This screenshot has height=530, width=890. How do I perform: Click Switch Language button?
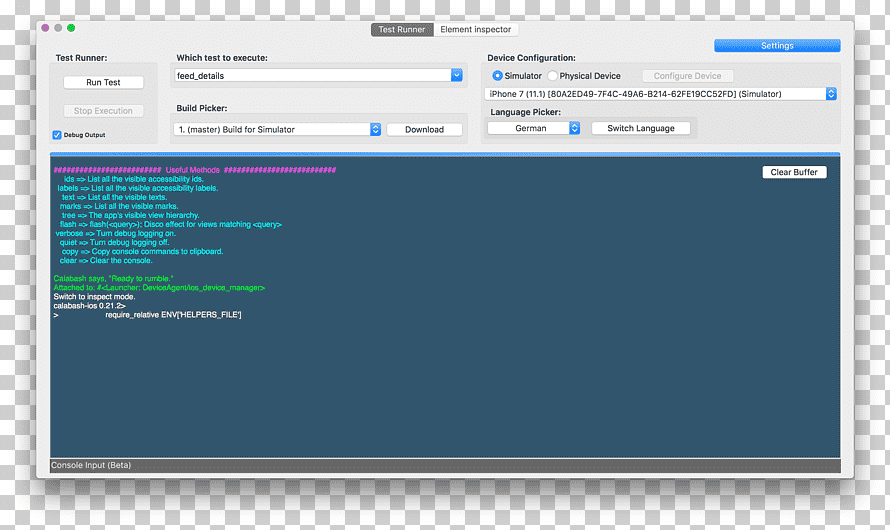(641, 128)
